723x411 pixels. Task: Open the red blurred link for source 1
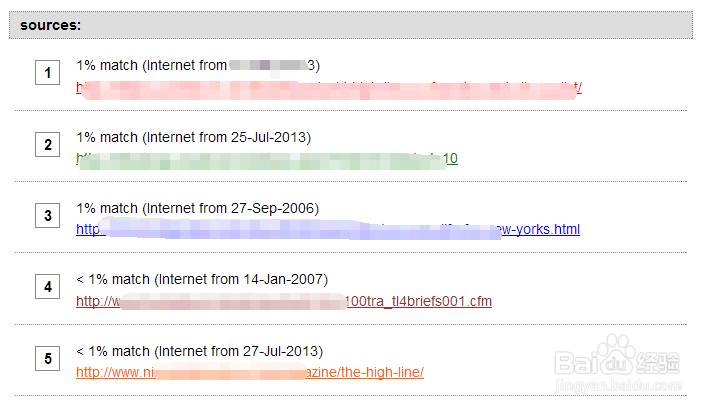329,88
